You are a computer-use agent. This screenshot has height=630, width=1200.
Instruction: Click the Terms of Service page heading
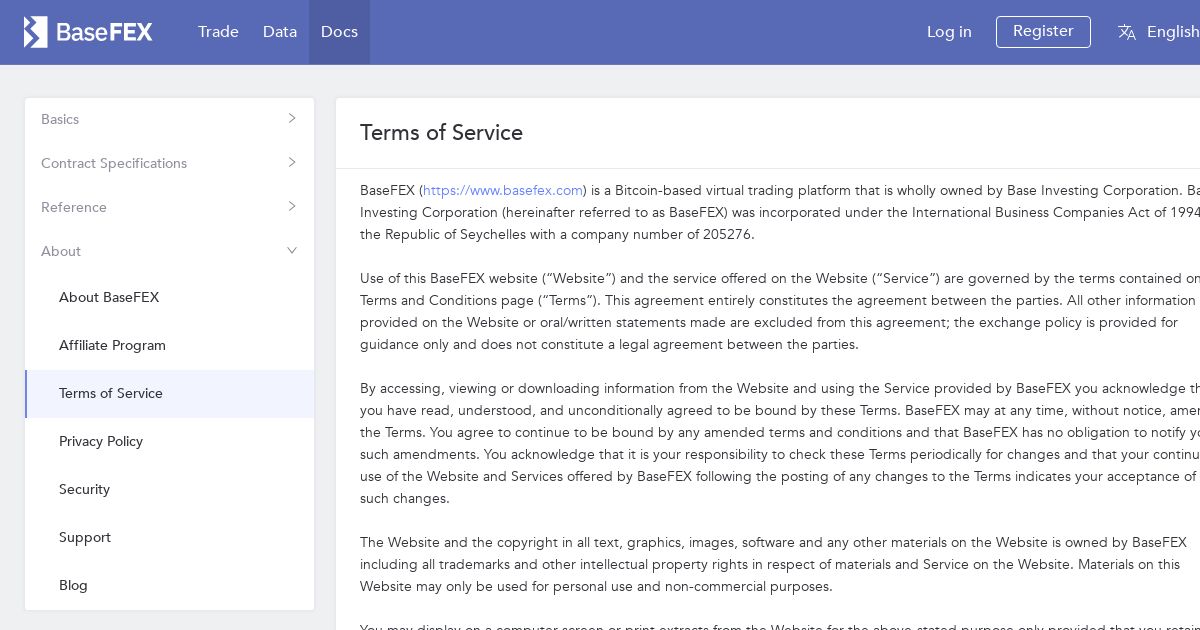[441, 133]
